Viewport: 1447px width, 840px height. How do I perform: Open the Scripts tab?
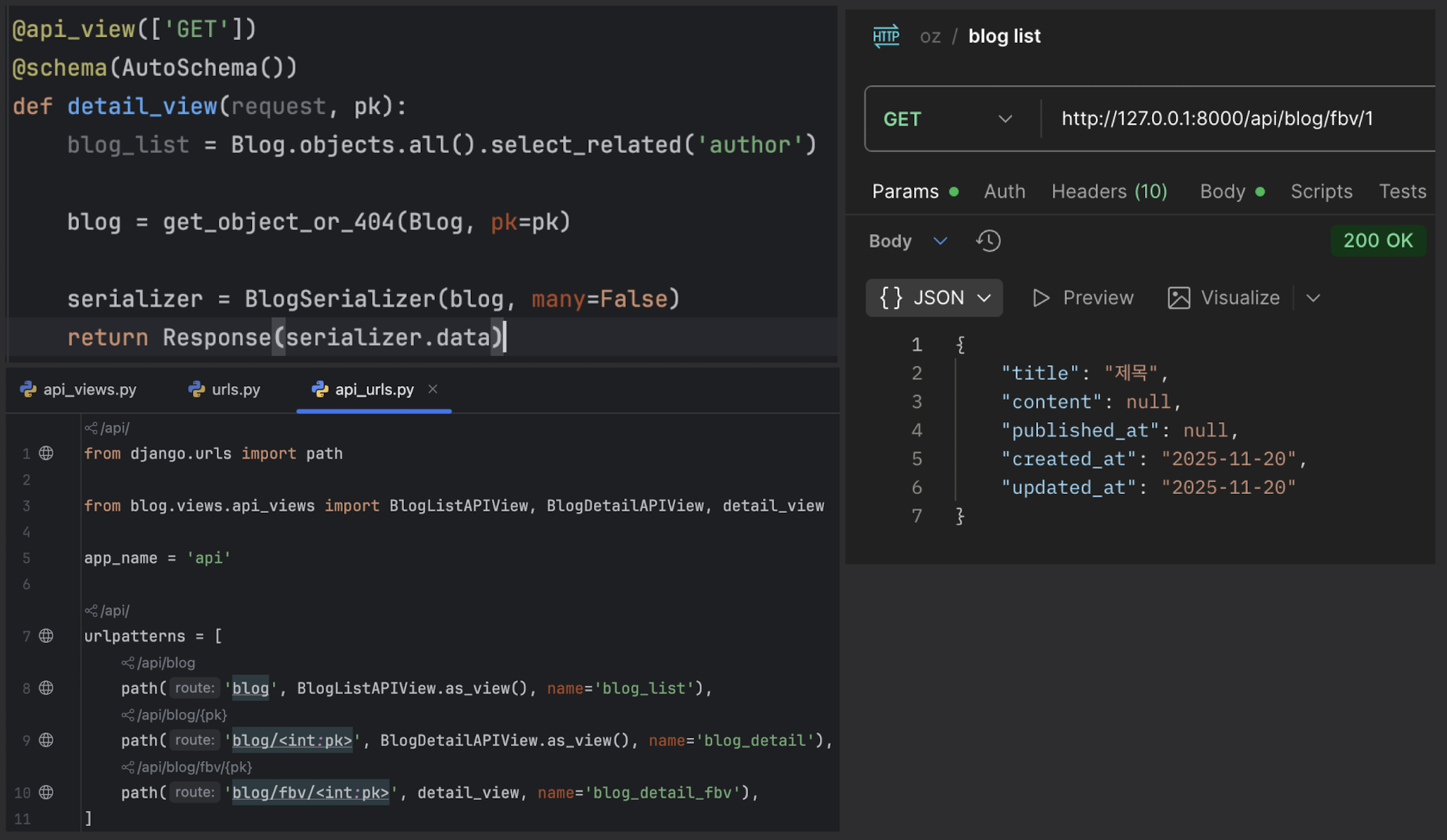pyautogui.click(x=1321, y=191)
